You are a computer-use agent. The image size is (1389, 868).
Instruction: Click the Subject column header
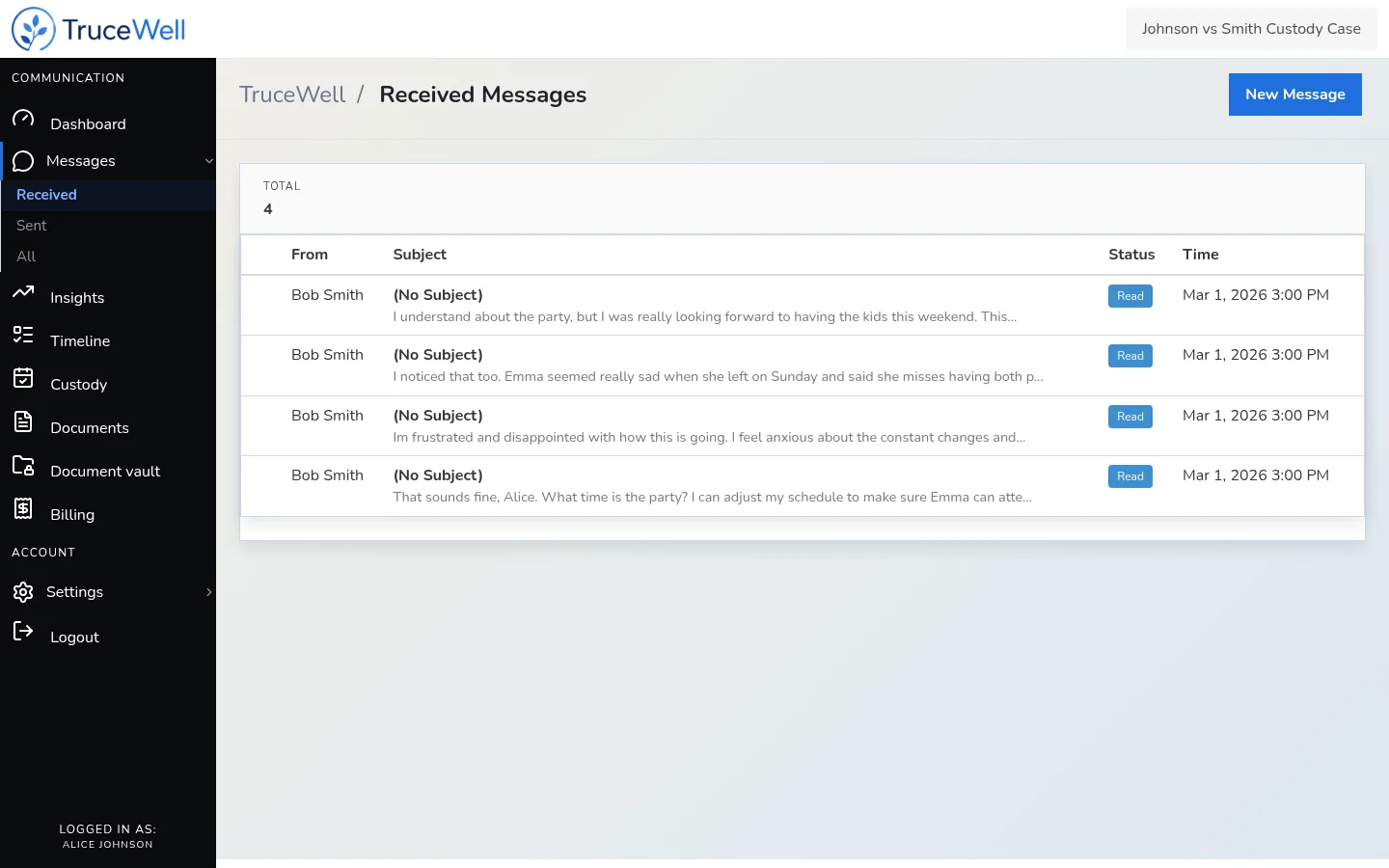point(420,255)
